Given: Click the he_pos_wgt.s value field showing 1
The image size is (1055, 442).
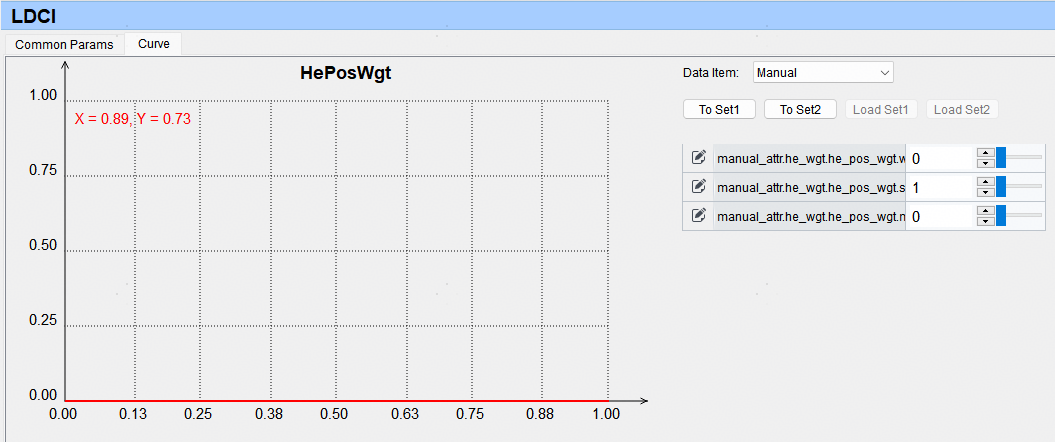Looking at the screenshot, I should tap(940, 187).
